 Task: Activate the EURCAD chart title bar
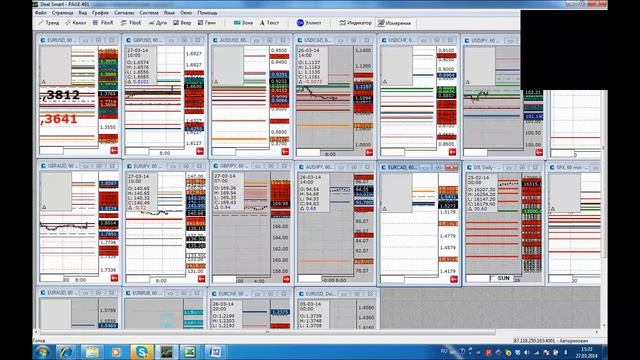click(x=419, y=167)
